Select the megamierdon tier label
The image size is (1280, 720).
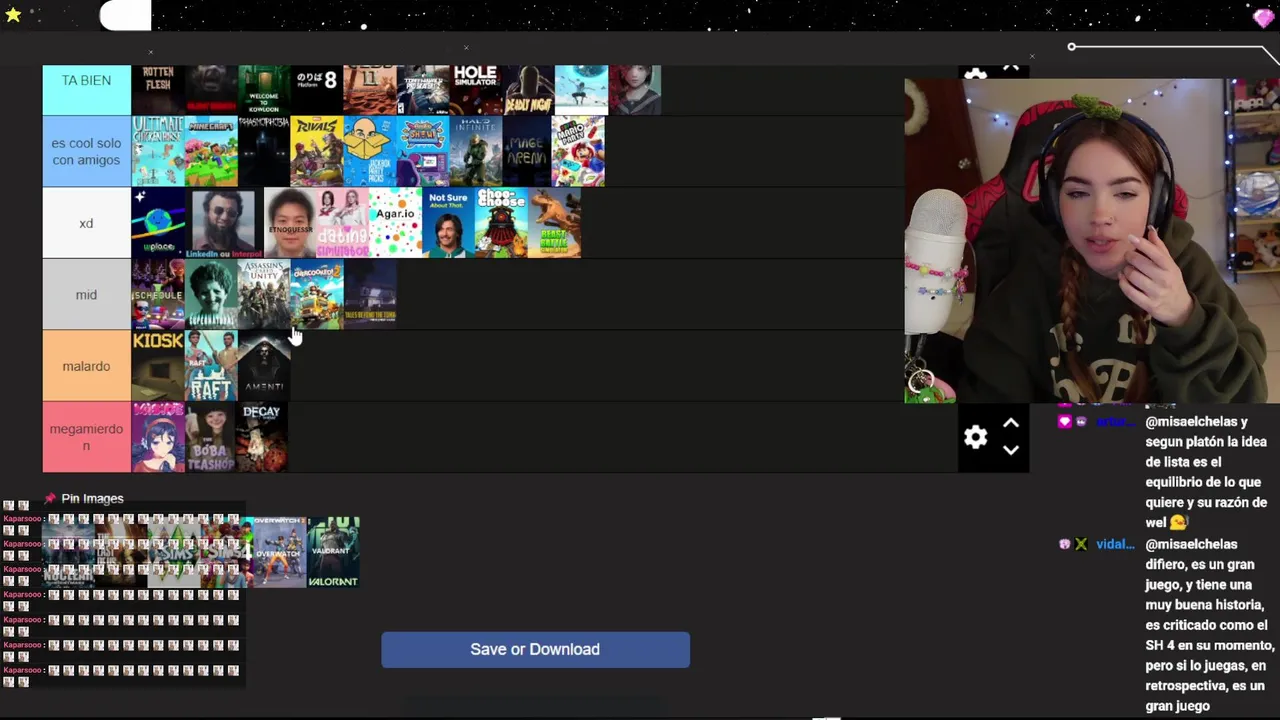(86, 437)
